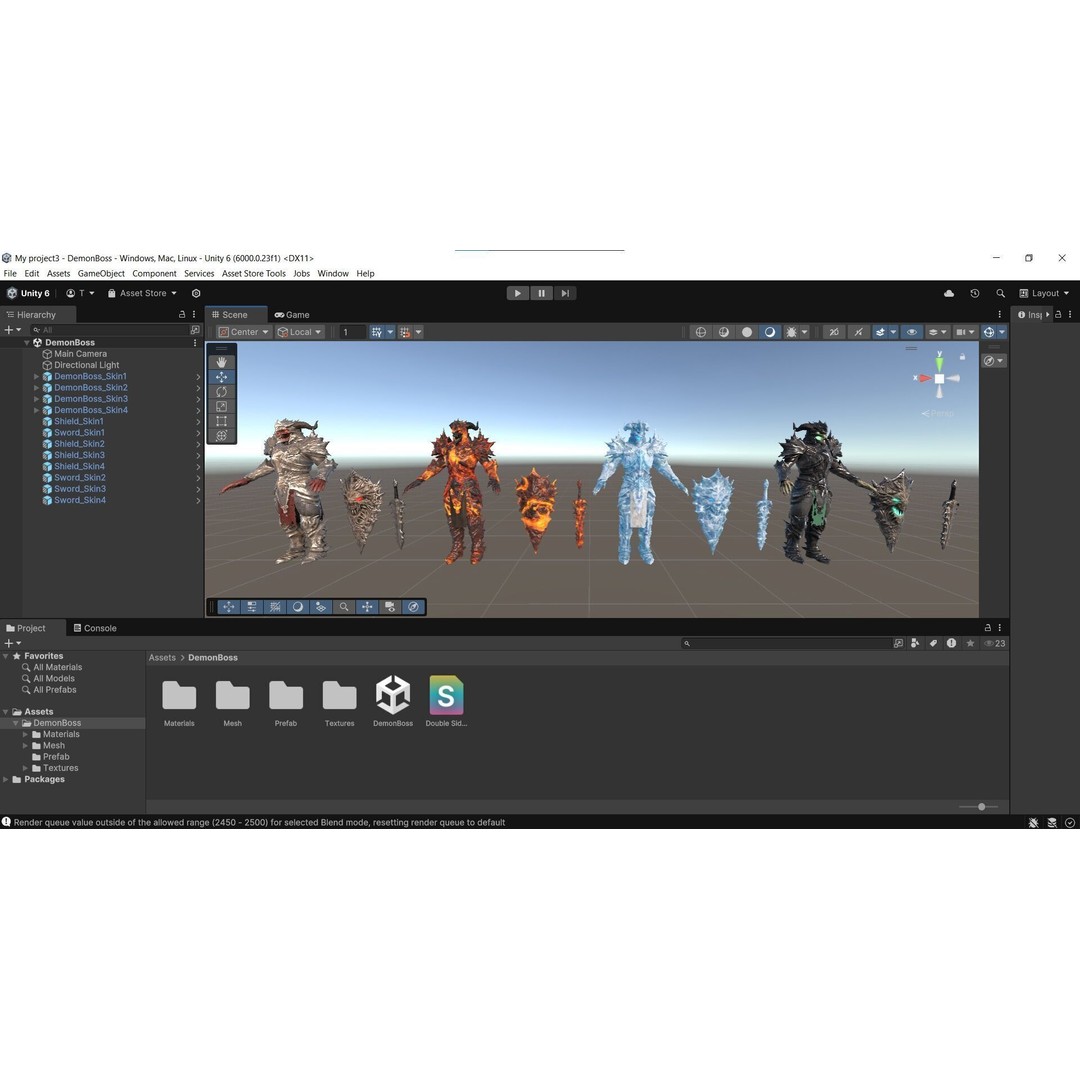
Task: Adjust the asset icon size slider
Action: pos(978,807)
